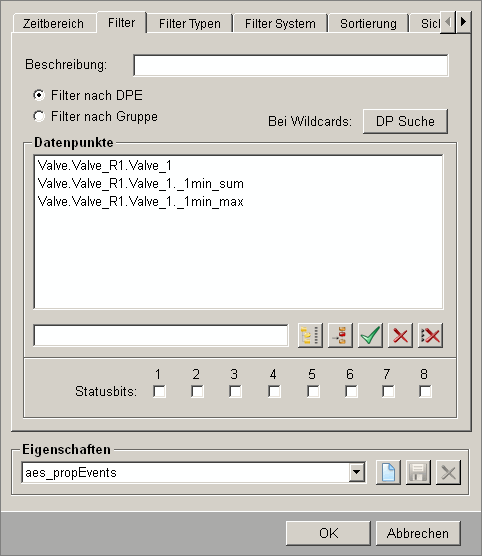482x556 pixels.
Task: Cancel the dialog with Abbrechen
Action: (x=418, y=533)
